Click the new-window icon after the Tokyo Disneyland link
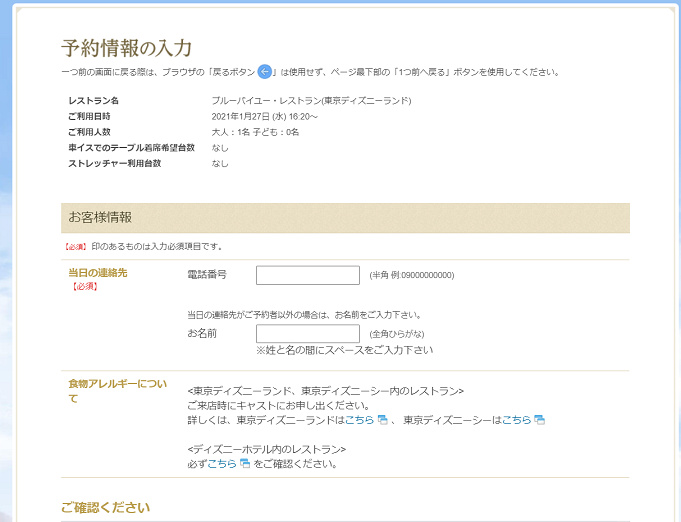Screen dimensions: 681x522 click(382, 420)
